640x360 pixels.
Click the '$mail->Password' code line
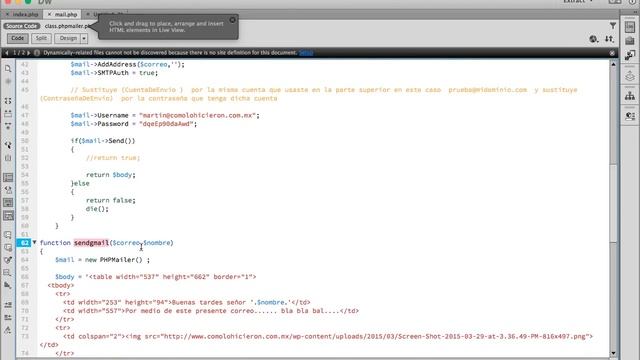133,124
